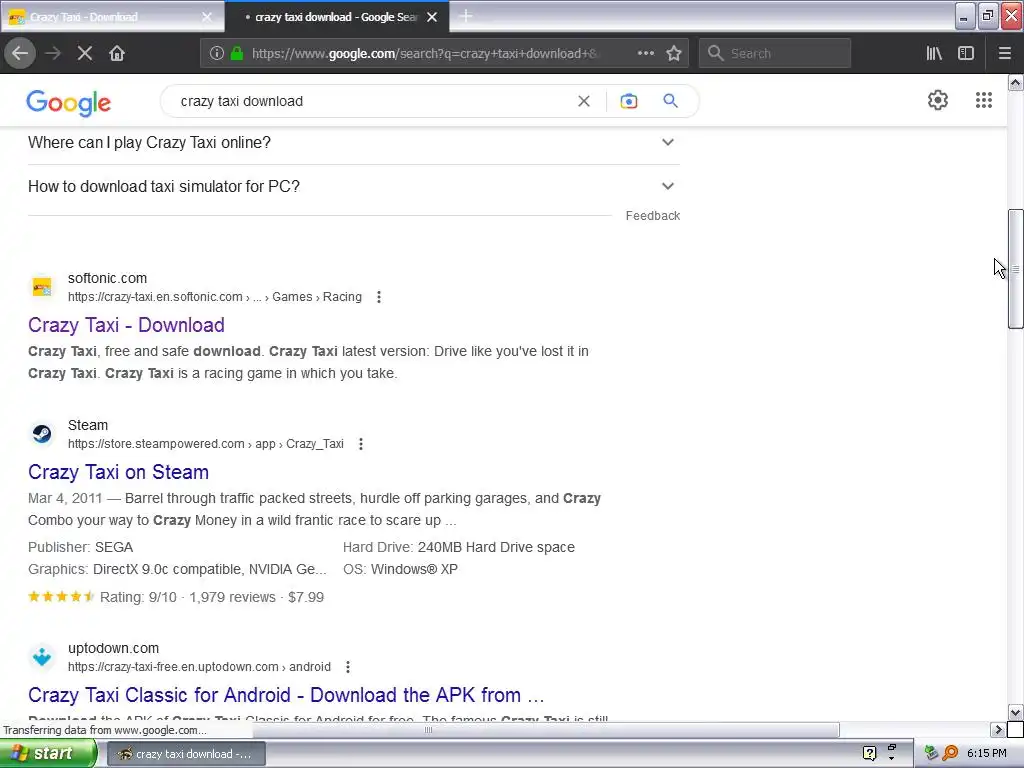Click the 'Publisher: SEGA' text
This screenshot has width=1024, height=768.
click(80, 547)
